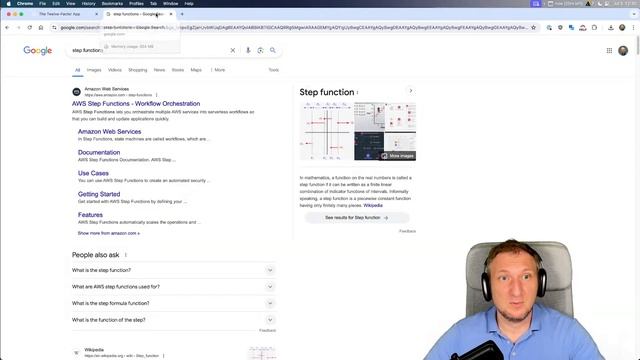Click inside the Google search input field
The width and height of the screenshot is (640, 360).
(x=149, y=50)
